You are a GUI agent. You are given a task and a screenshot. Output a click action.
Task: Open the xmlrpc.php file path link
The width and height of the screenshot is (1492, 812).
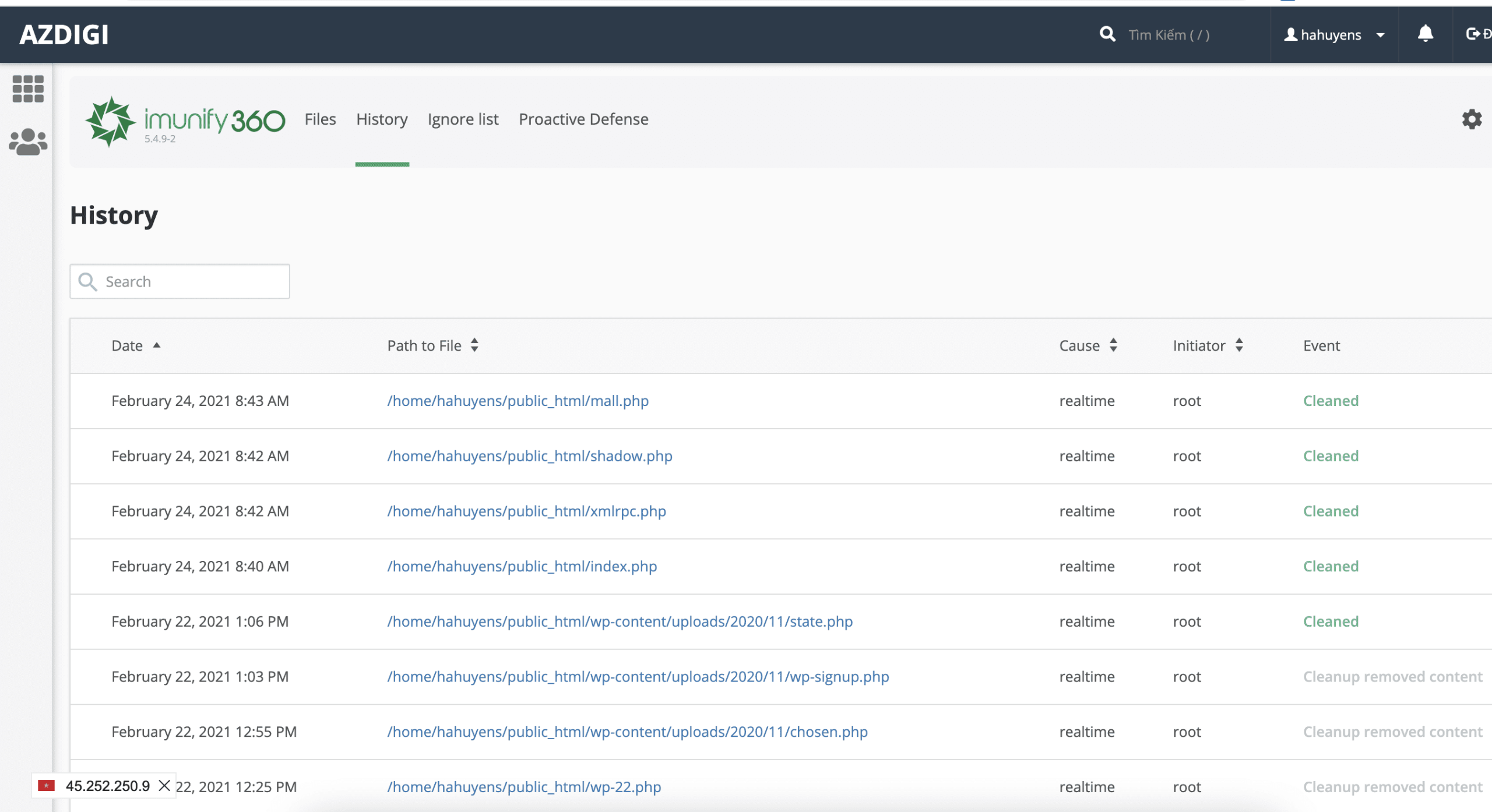[x=526, y=511]
